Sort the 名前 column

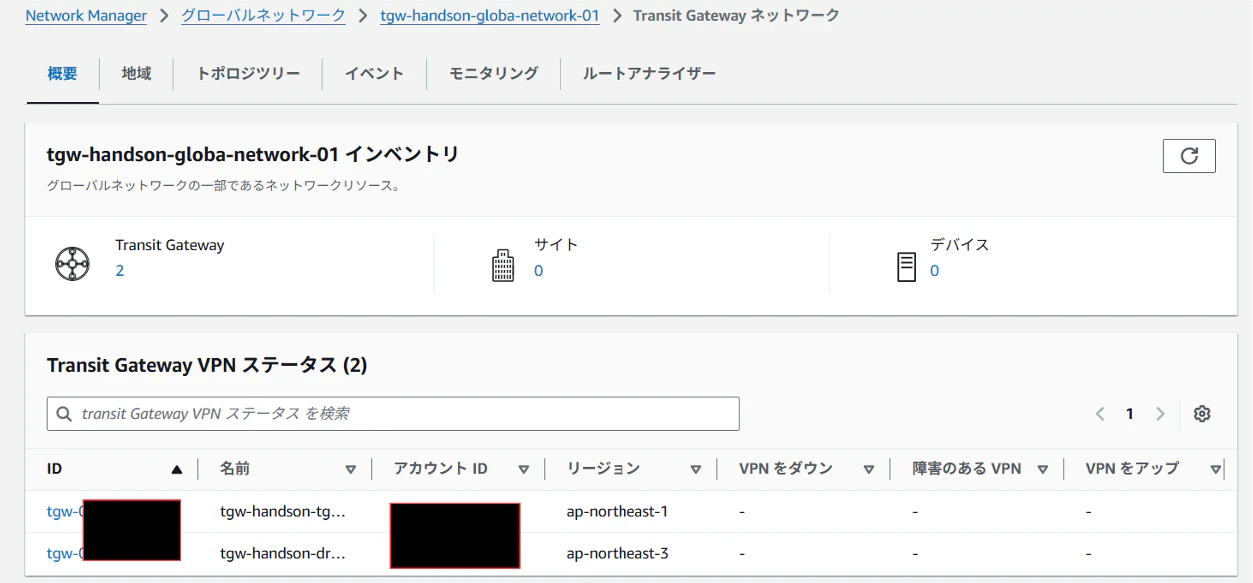pos(350,469)
